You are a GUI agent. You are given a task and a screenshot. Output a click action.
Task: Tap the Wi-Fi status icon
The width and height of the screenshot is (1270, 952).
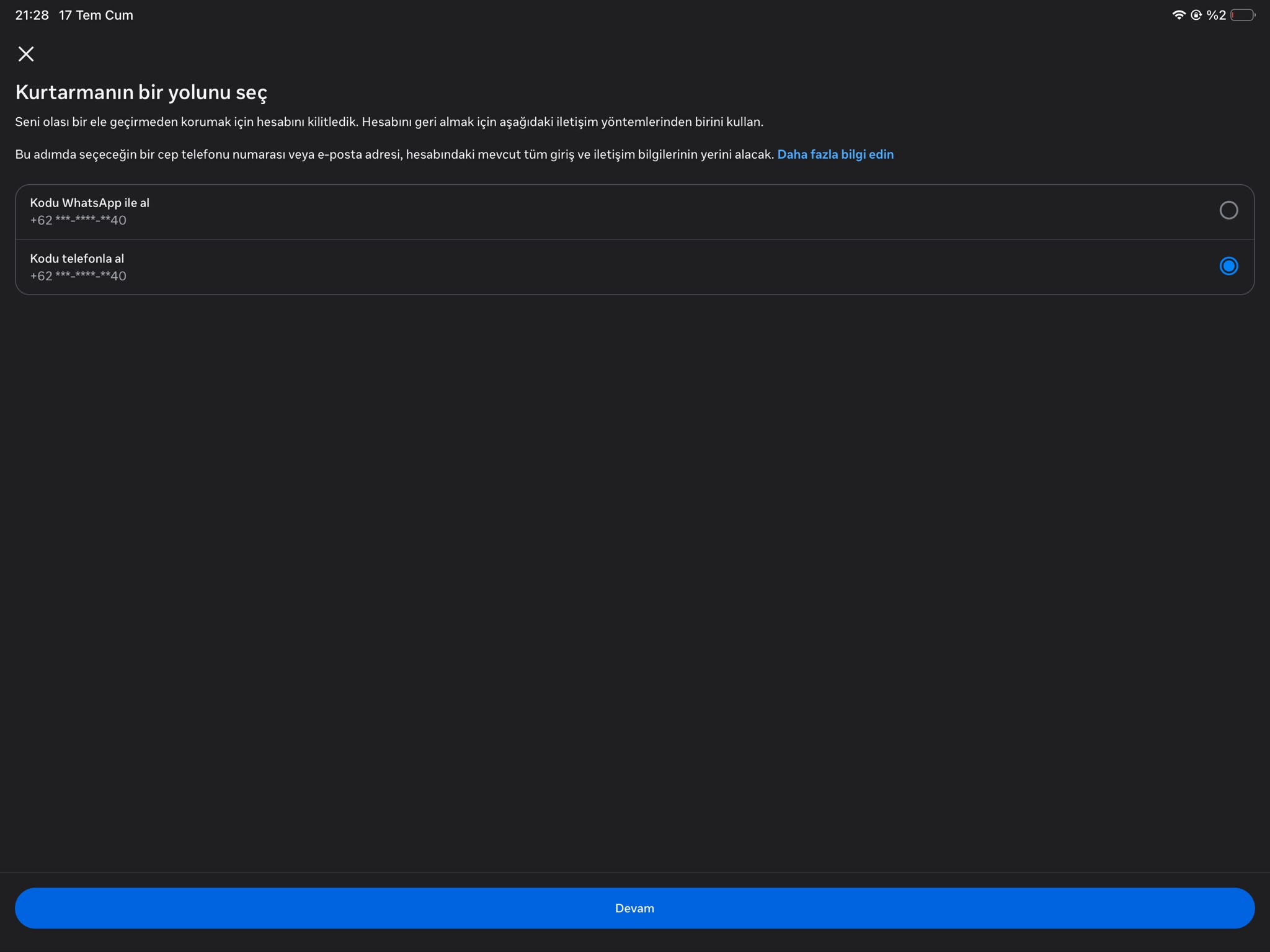(1179, 15)
